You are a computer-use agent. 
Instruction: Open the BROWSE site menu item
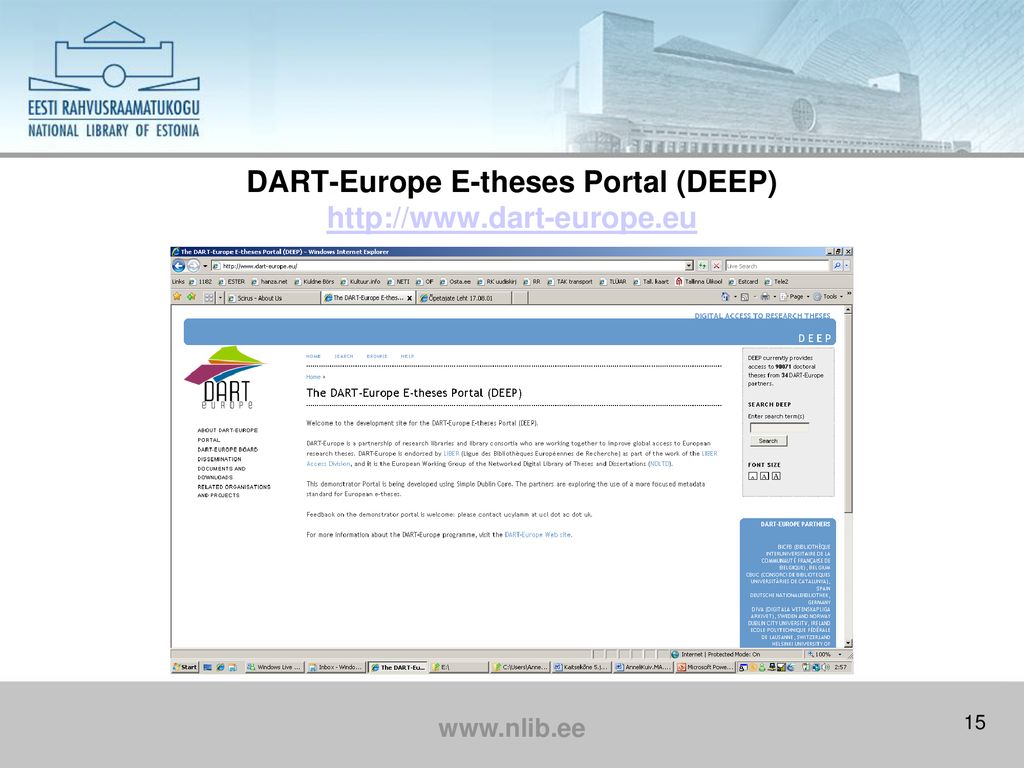[x=377, y=356]
